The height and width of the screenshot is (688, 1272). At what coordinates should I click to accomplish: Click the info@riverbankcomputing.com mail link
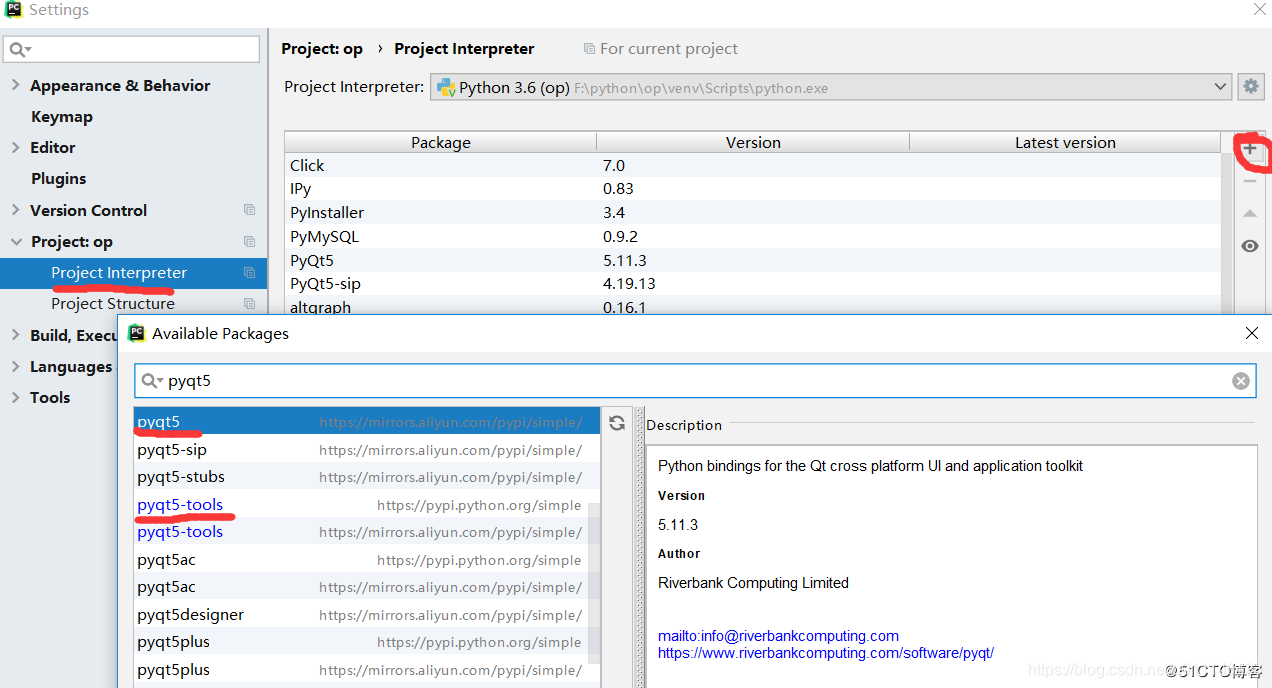(x=778, y=635)
